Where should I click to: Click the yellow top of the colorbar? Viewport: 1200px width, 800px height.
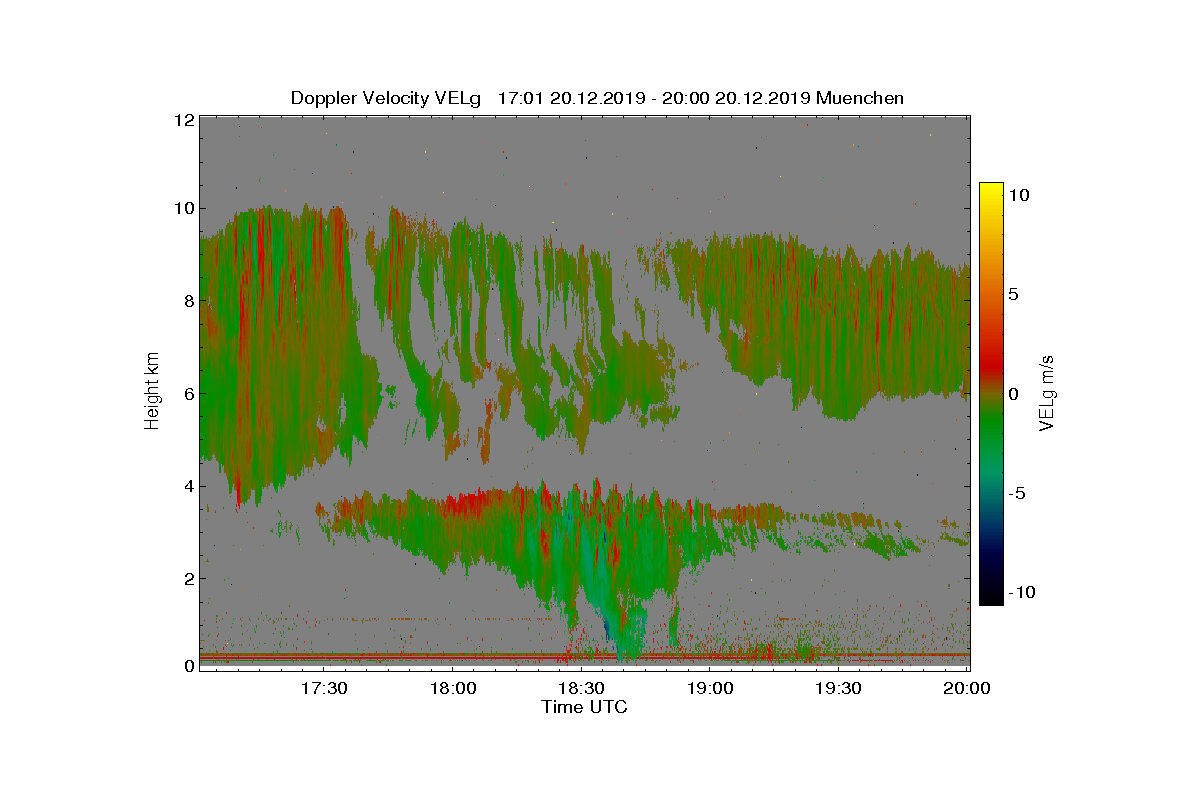pos(990,192)
